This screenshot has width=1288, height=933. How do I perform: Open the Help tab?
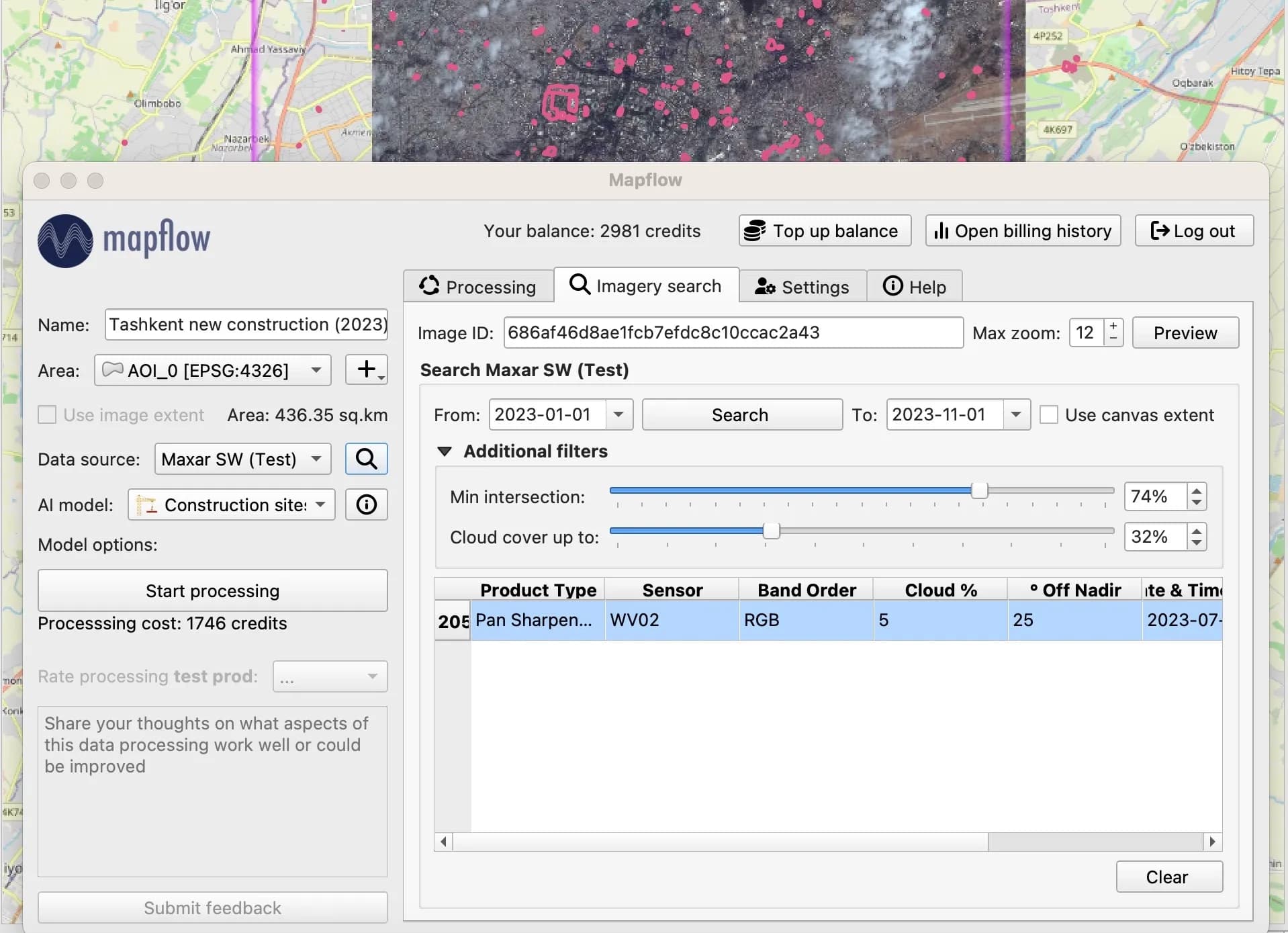[915, 285]
